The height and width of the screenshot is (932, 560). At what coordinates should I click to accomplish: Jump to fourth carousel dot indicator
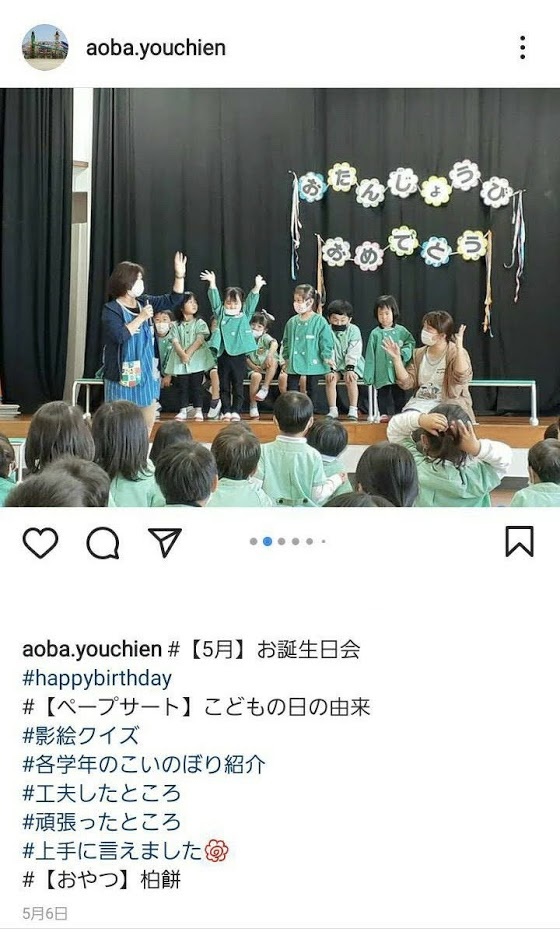click(x=295, y=541)
